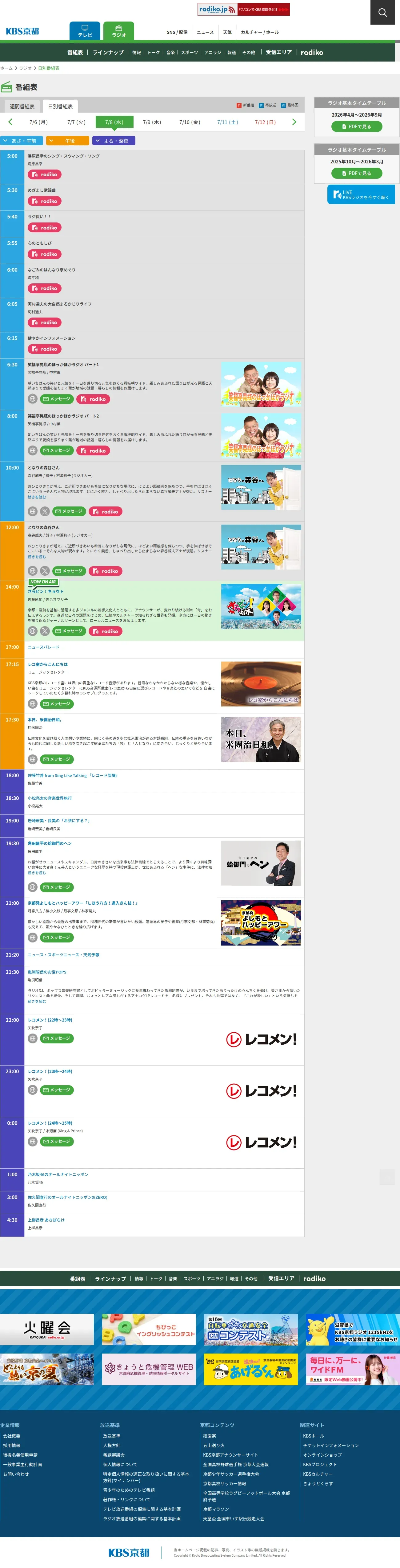Screen dimensions: 400x1568
Task: Select the 7/12 (日) date tab
Action: pos(265,122)
